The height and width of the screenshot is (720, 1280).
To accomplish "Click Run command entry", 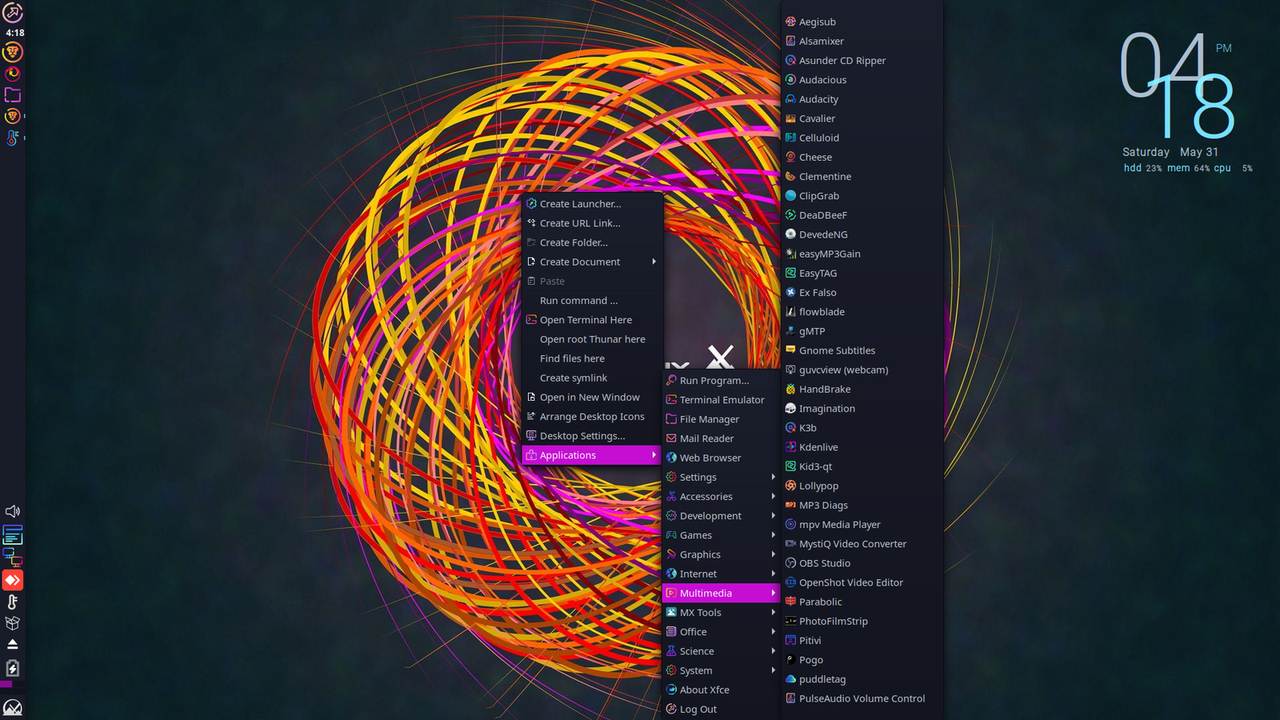I will point(592,300).
